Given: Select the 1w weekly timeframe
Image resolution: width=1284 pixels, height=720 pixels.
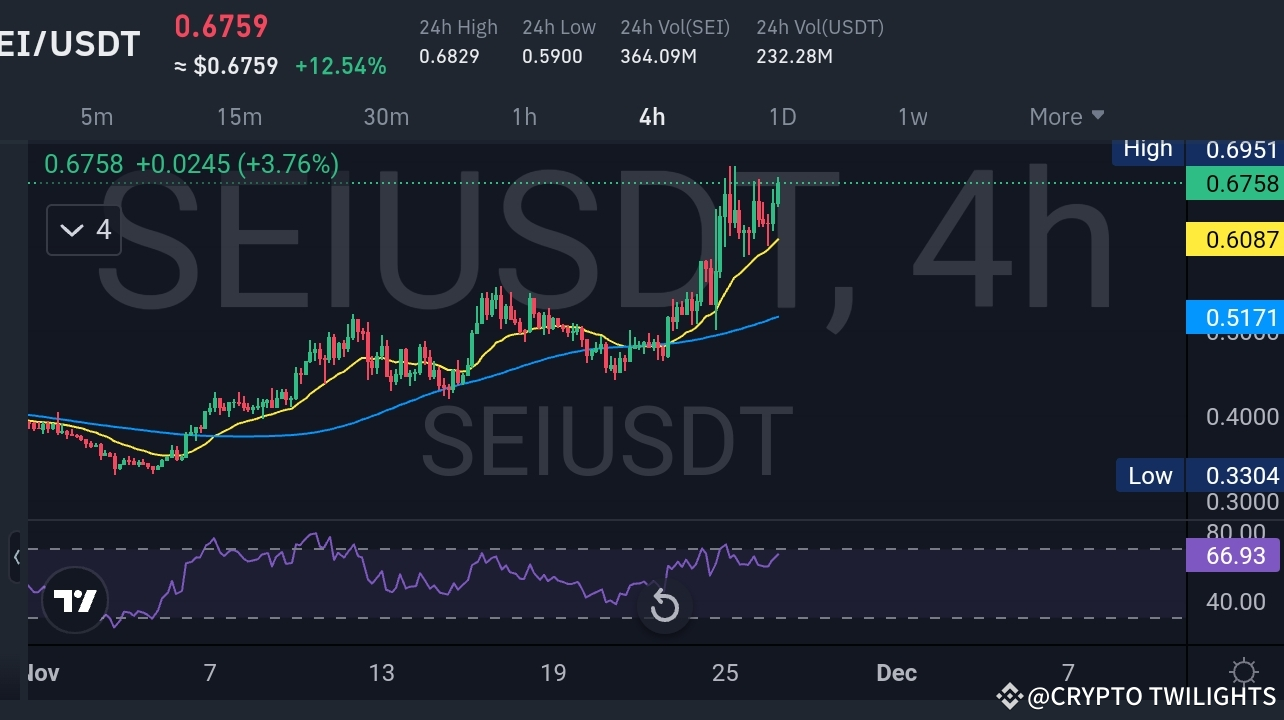Looking at the screenshot, I should (911, 117).
